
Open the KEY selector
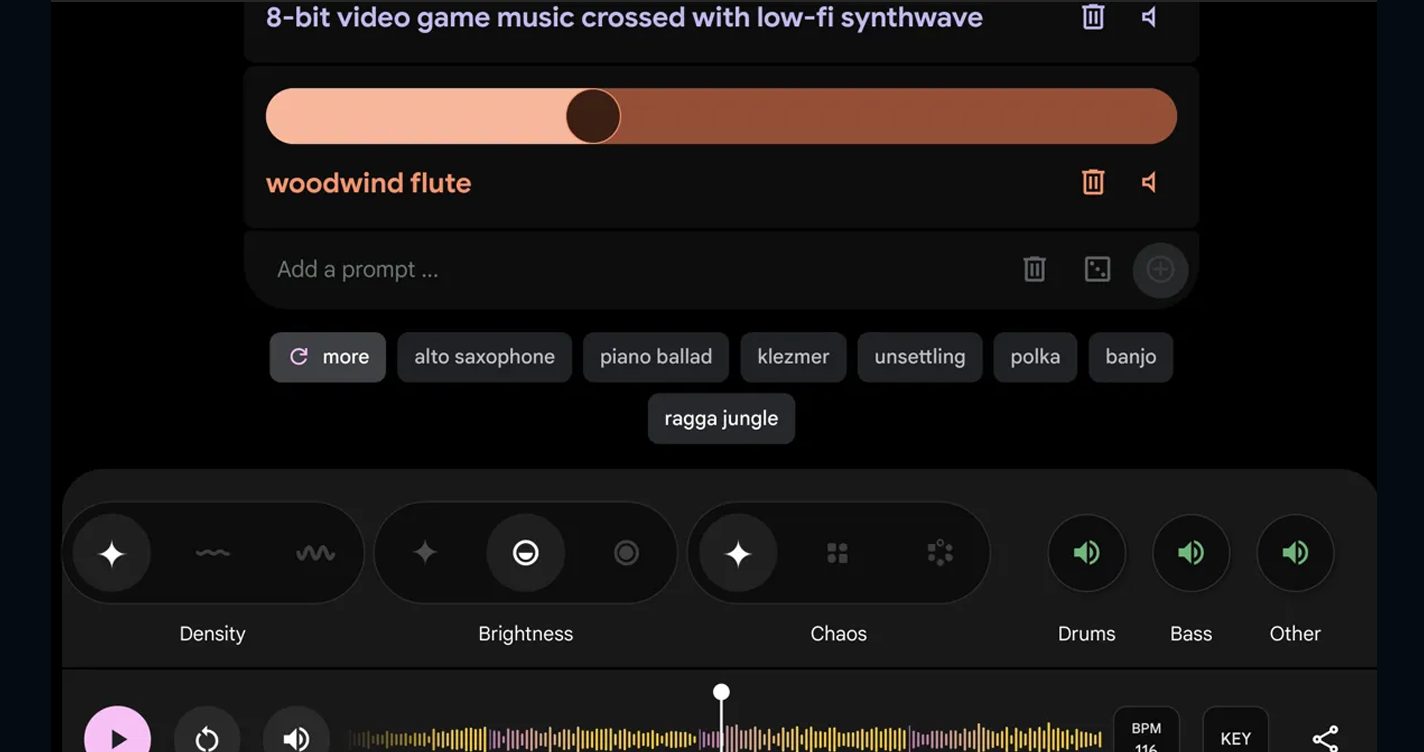click(1235, 737)
